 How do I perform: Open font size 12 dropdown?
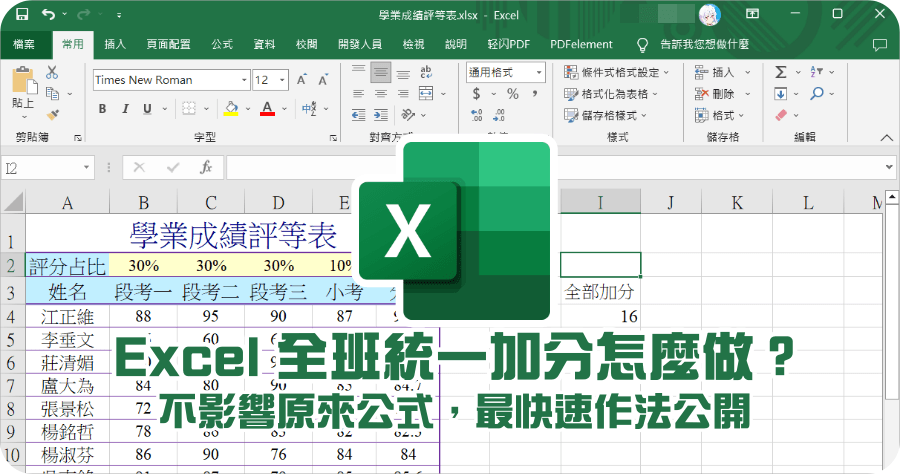click(282, 80)
